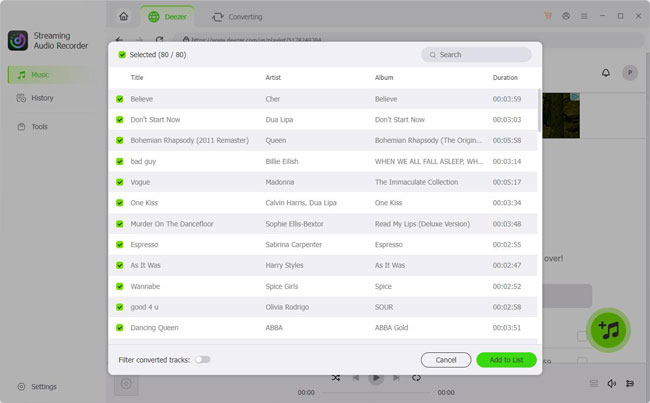
Task: Click the track list scrollbar
Action: pos(539,110)
